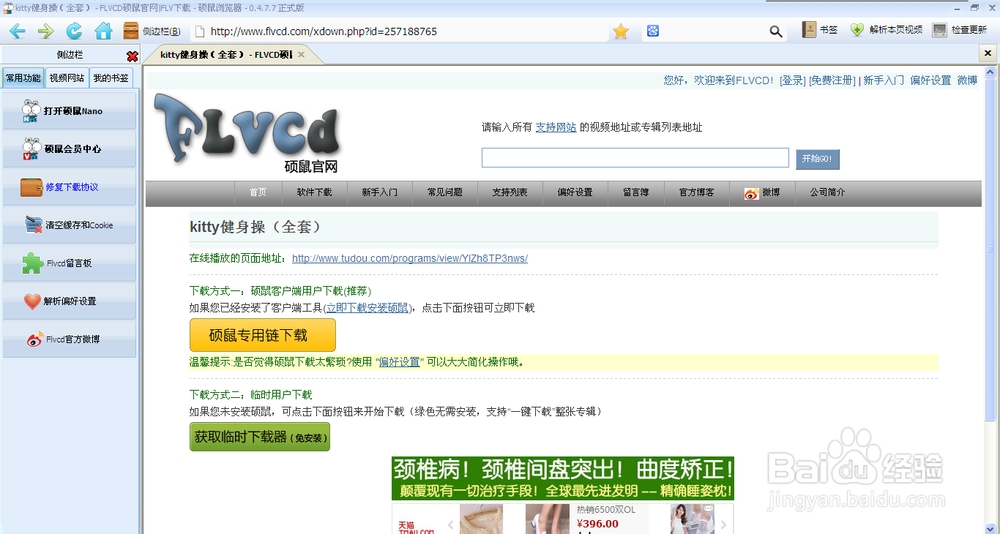The width and height of the screenshot is (1000, 534).
Task: Click the 免费注册 link
Action: (832, 80)
